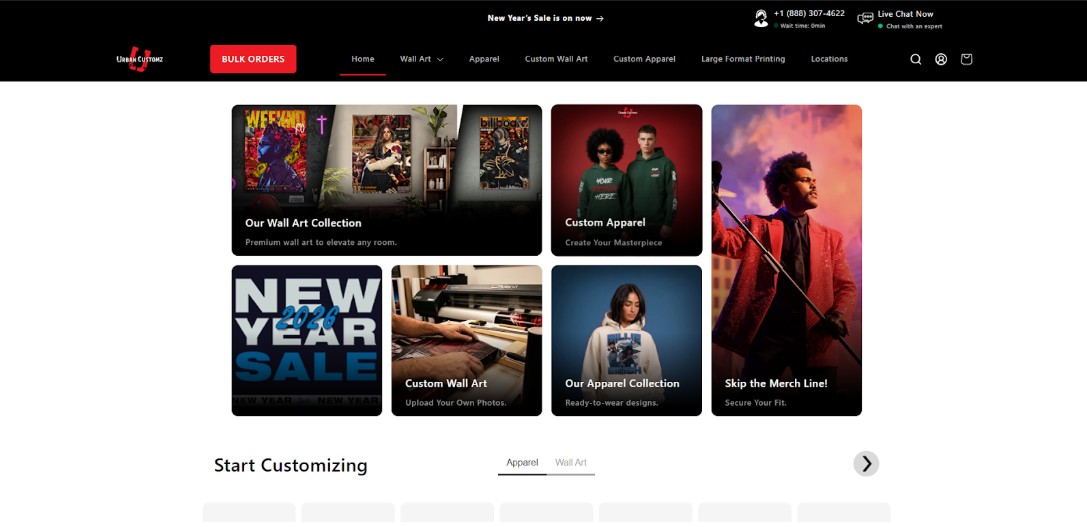Open the New Year Sale 2026 banner
Image resolution: width=1087 pixels, height=527 pixels.
click(x=306, y=340)
